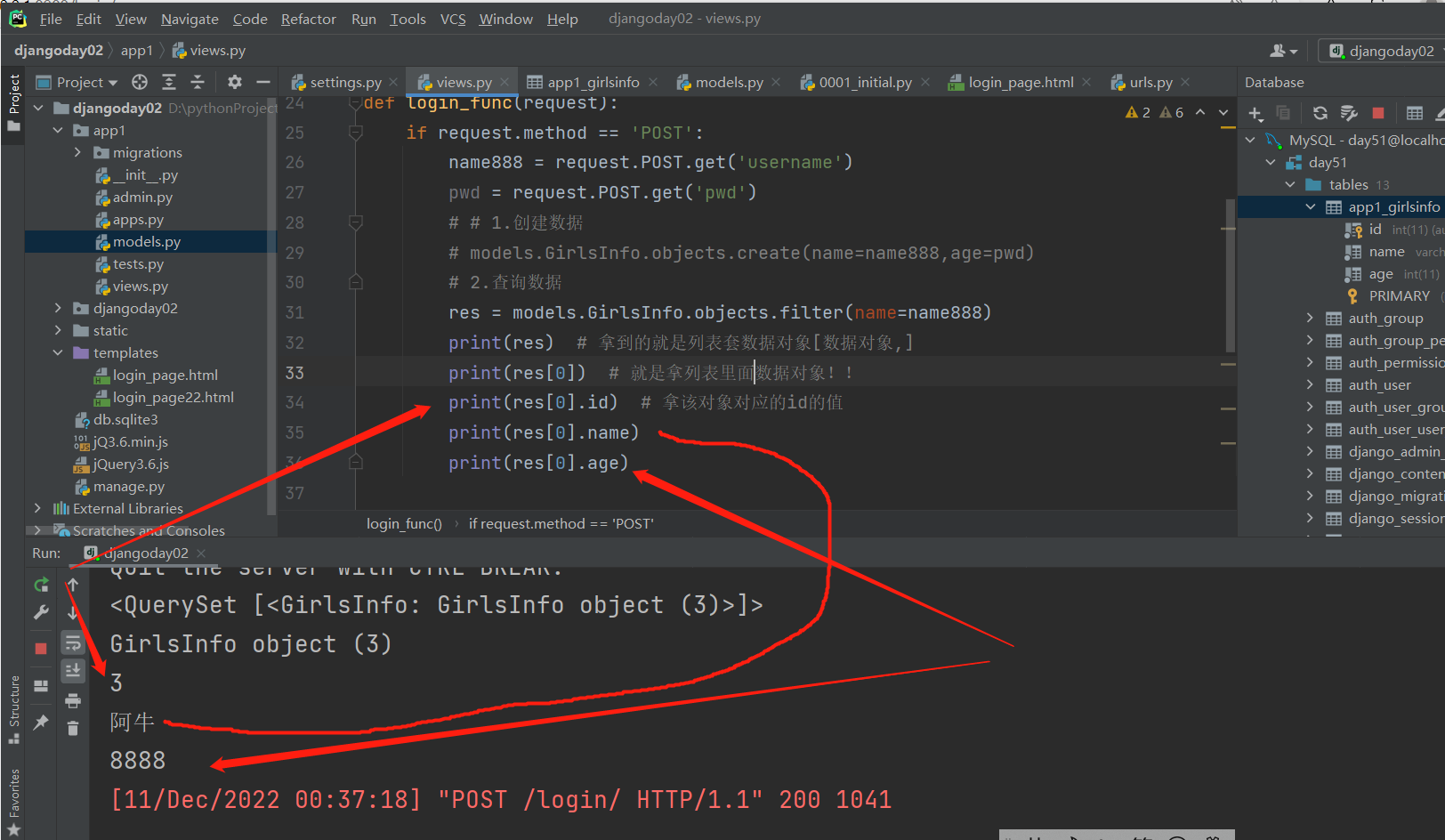The height and width of the screenshot is (840, 1445).
Task: Add a new data source in Database panel
Action: click(x=1255, y=113)
